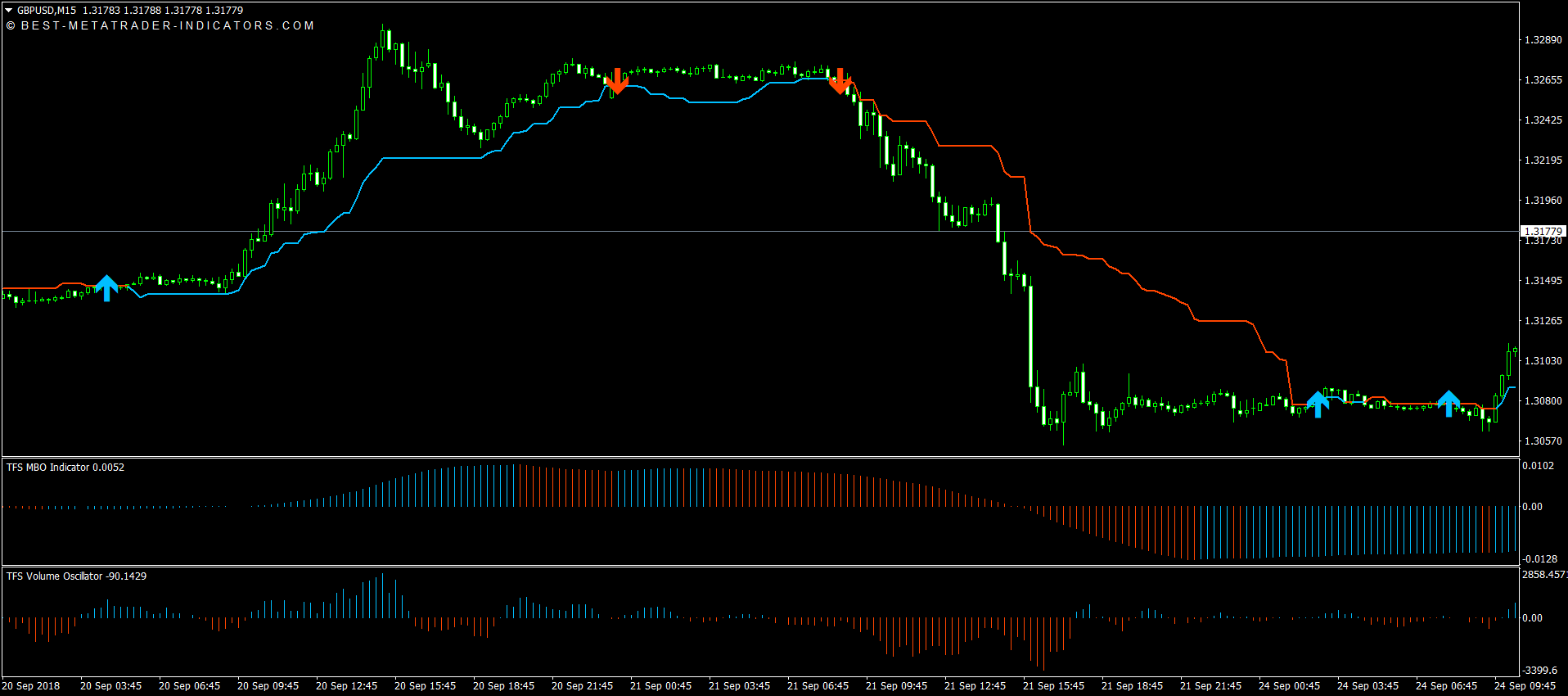Click the 20 Sep 12:45 time label
The height and width of the screenshot is (696, 1568).
coord(346,686)
